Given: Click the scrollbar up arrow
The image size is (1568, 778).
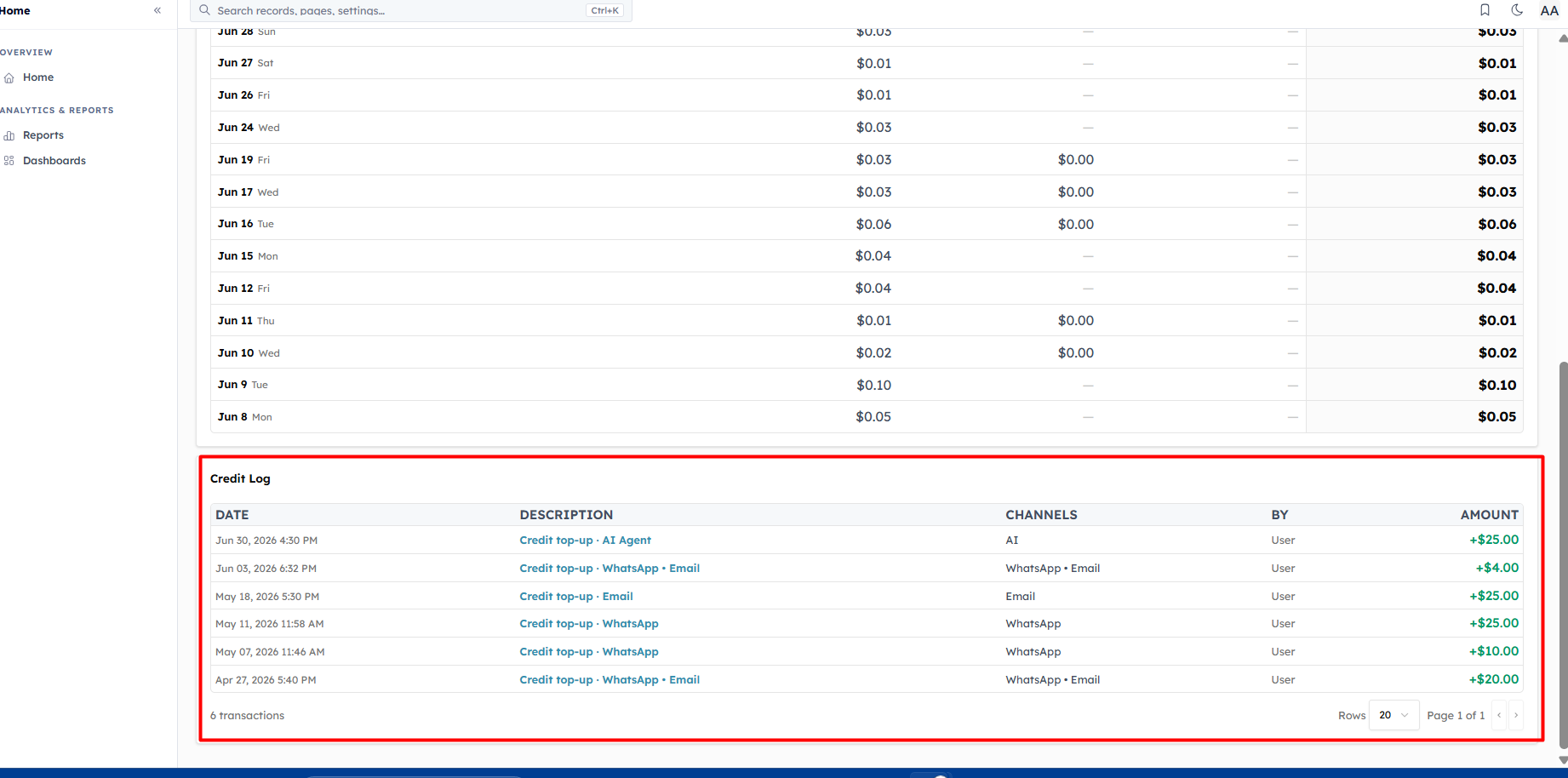Looking at the screenshot, I should tap(1563, 38).
